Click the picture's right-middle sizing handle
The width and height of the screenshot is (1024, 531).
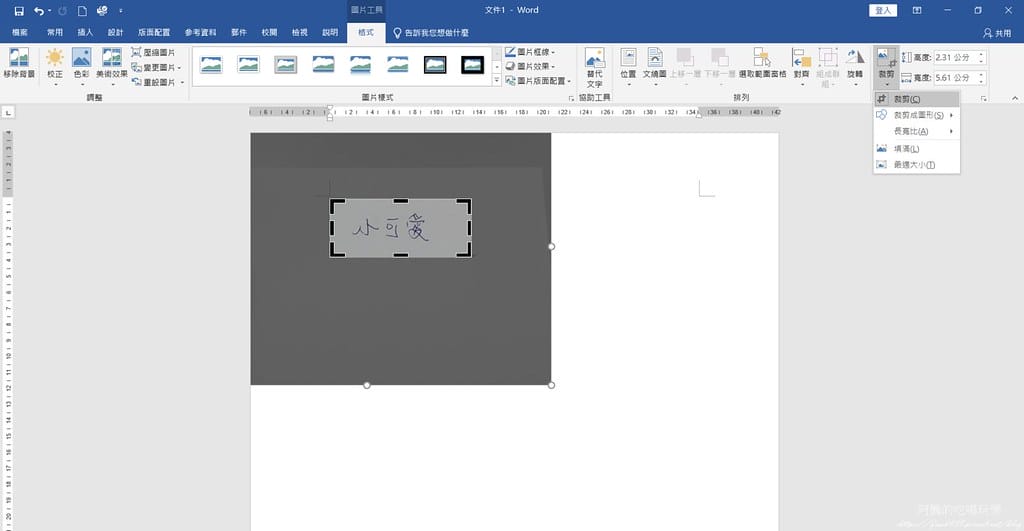click(x=551, y=247)
